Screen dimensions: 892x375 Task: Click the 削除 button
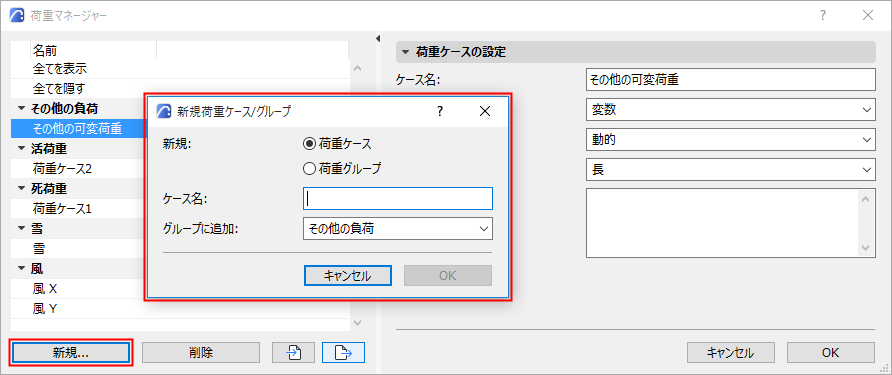coord(201,353)
